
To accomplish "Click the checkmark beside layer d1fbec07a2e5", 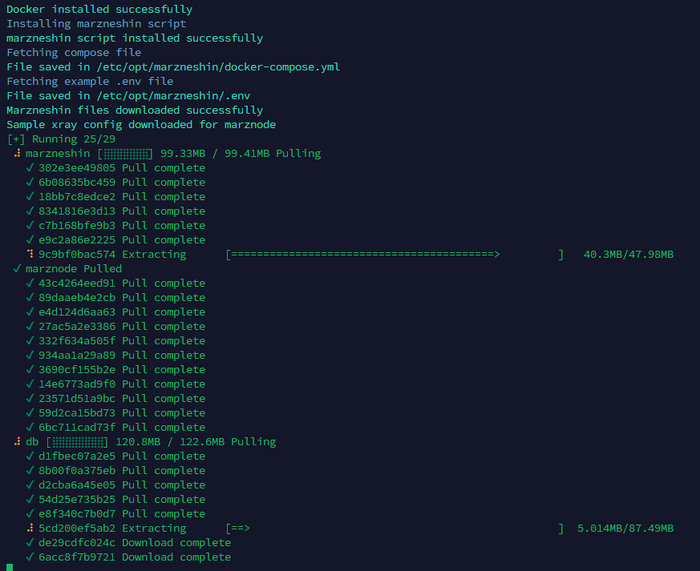I will tap(30, 456).
